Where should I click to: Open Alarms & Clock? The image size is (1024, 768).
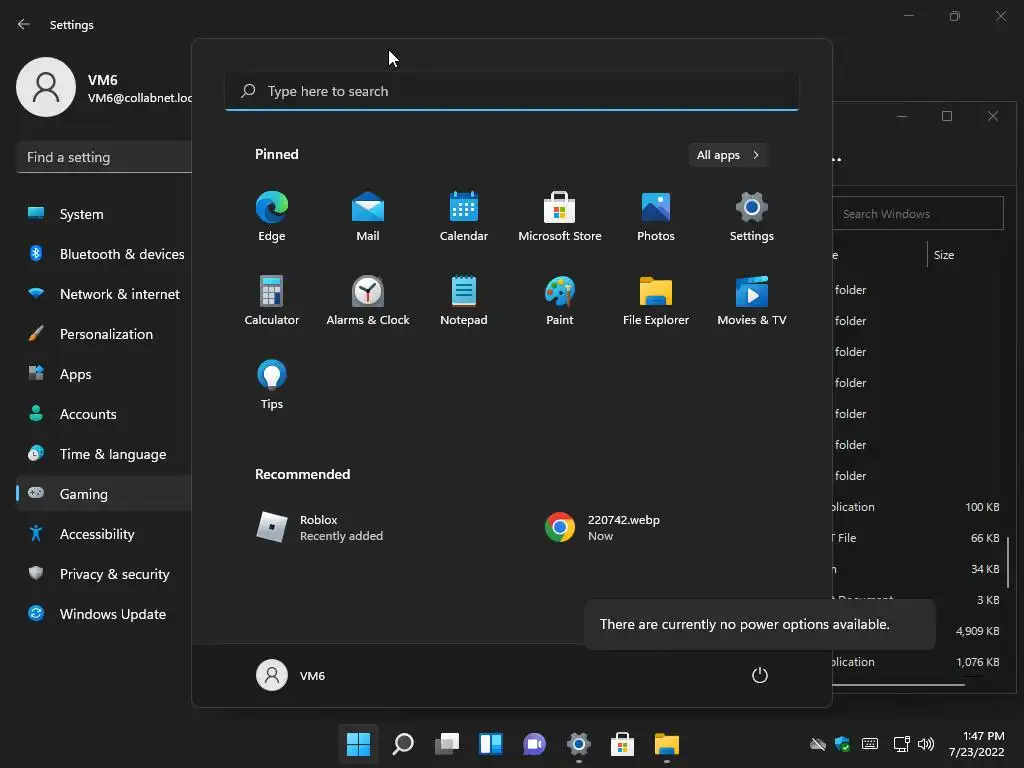pos(368,300)
